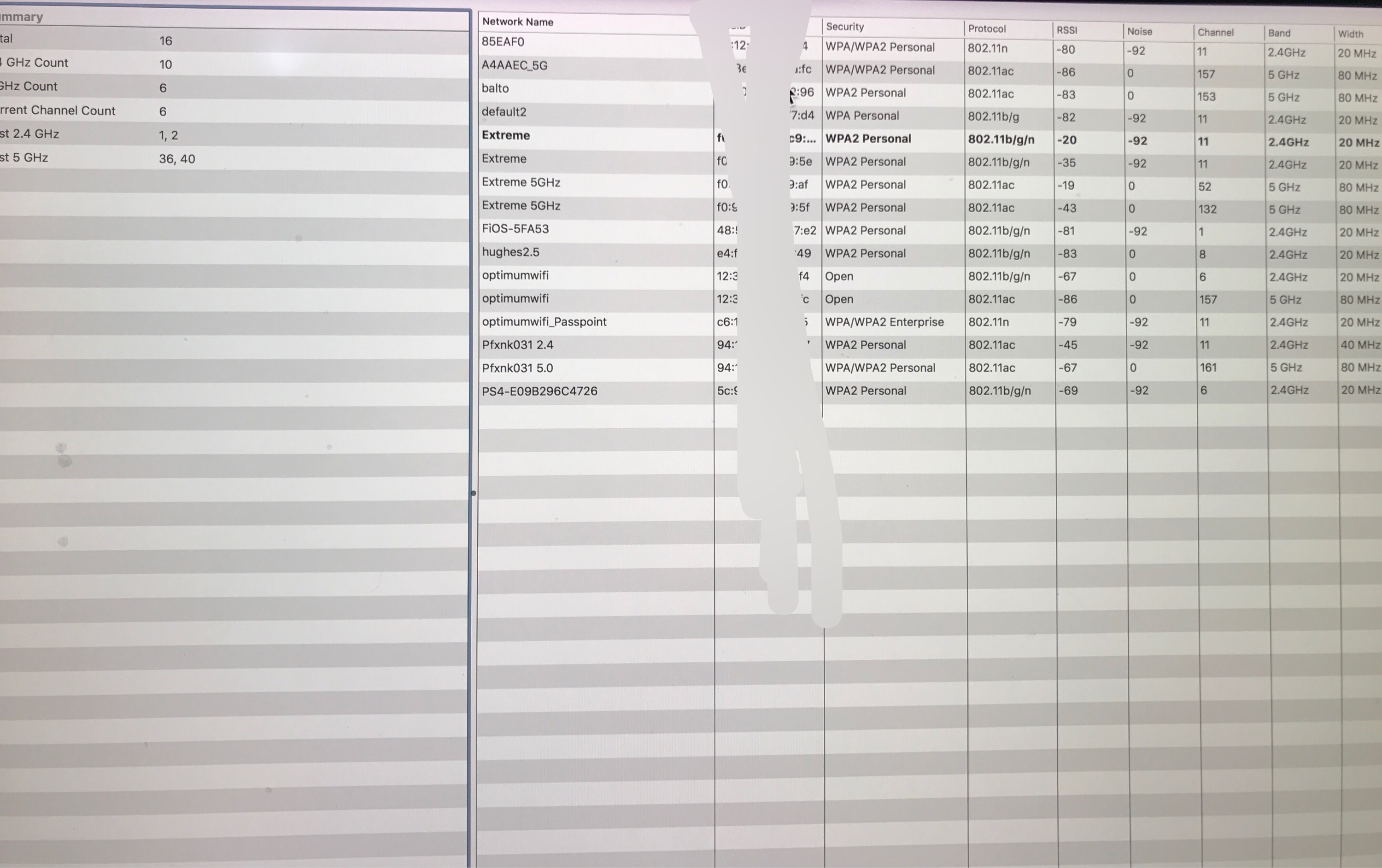1382x868 pixels.
Task: Sort networks by the Security column header
Action: point(844,26)
